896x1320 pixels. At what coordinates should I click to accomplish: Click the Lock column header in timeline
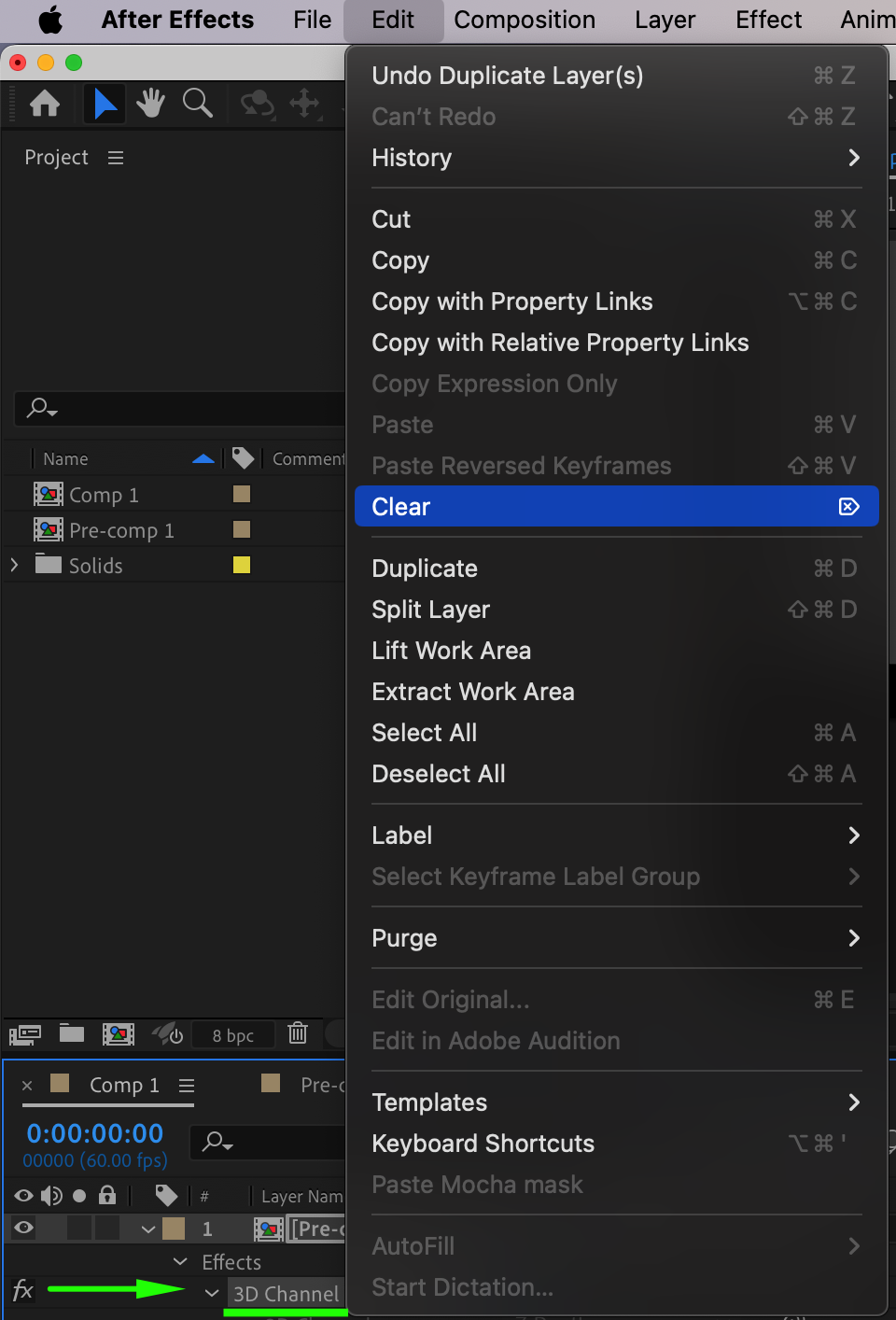pos(107,1195)
